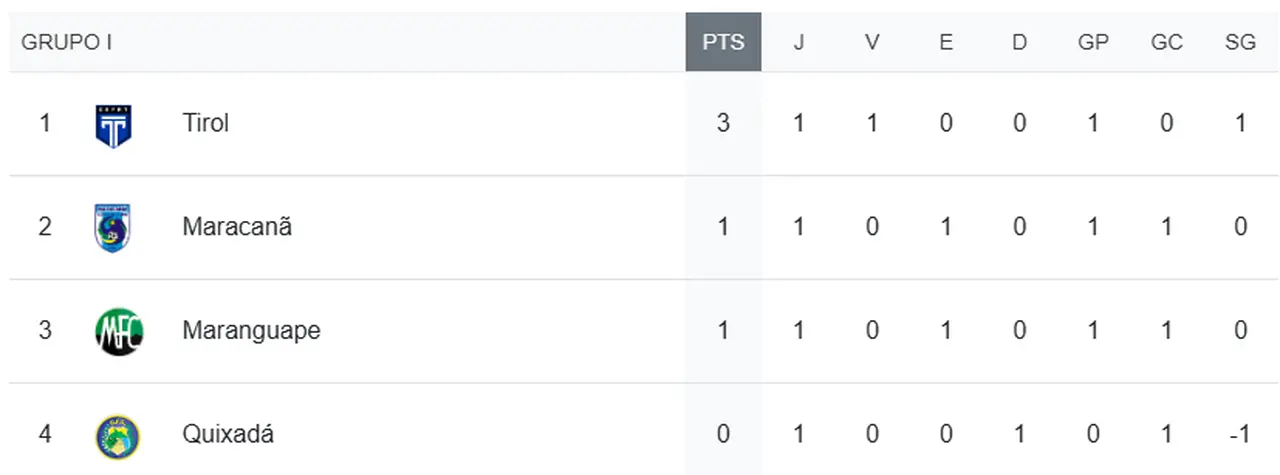This screenshot has width=1280, height=475.
Task: Click the Quixadá team crest
Action: coord(117,436)
